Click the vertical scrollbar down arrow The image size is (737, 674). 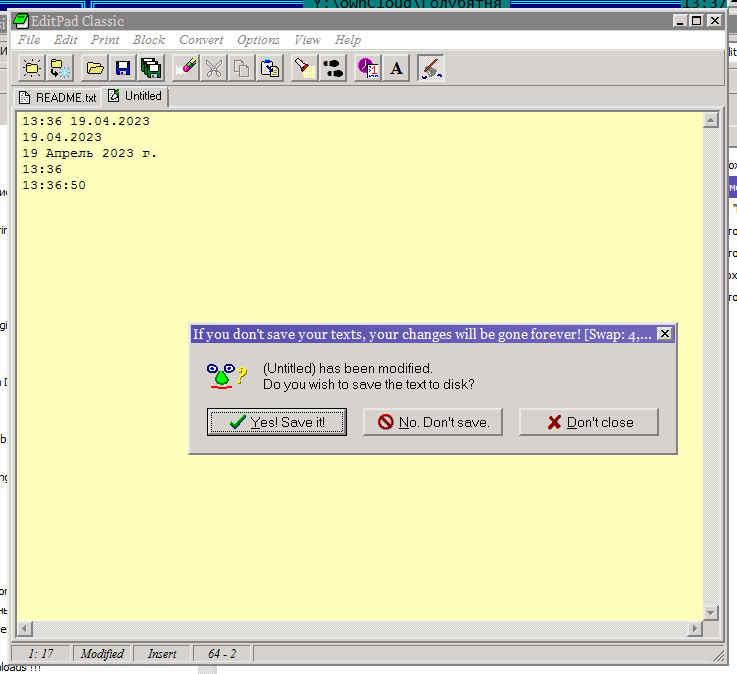(x=710, y=612)
